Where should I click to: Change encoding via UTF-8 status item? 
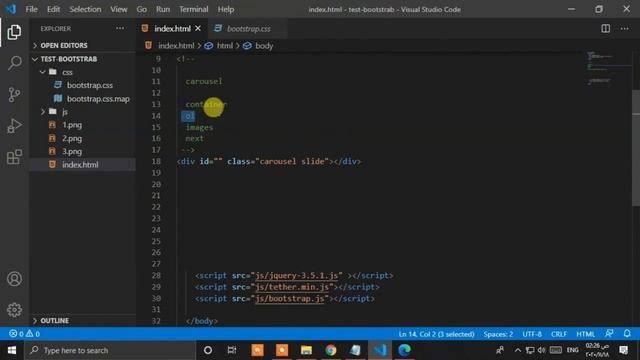(532, 334)
